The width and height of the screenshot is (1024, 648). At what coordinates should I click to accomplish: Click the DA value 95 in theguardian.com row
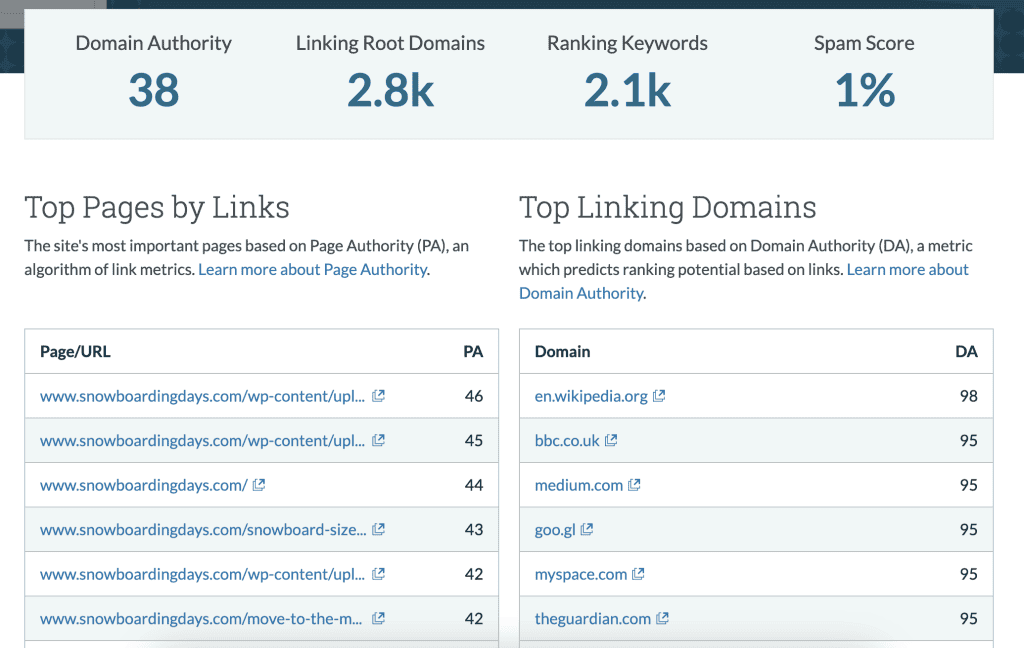(968, 618)
